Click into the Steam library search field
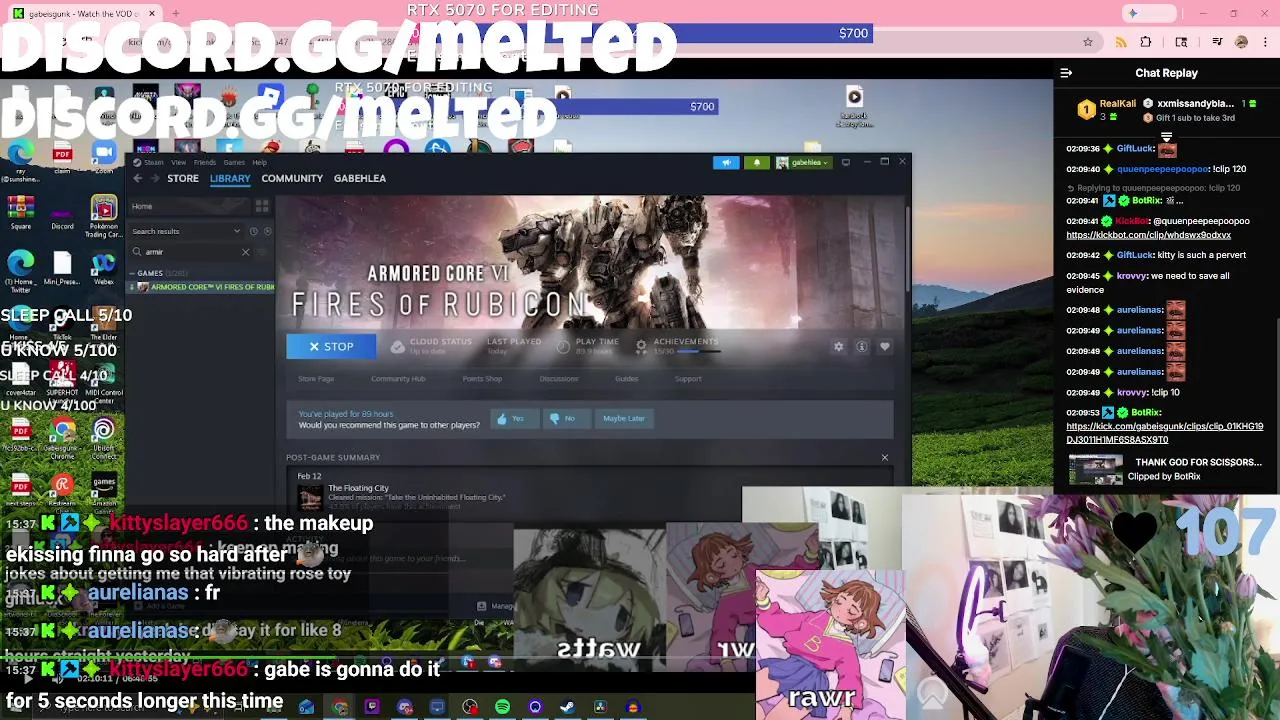Image resolution: width=1280 pixels, height=720 pixels. click(x=190, y=252)
